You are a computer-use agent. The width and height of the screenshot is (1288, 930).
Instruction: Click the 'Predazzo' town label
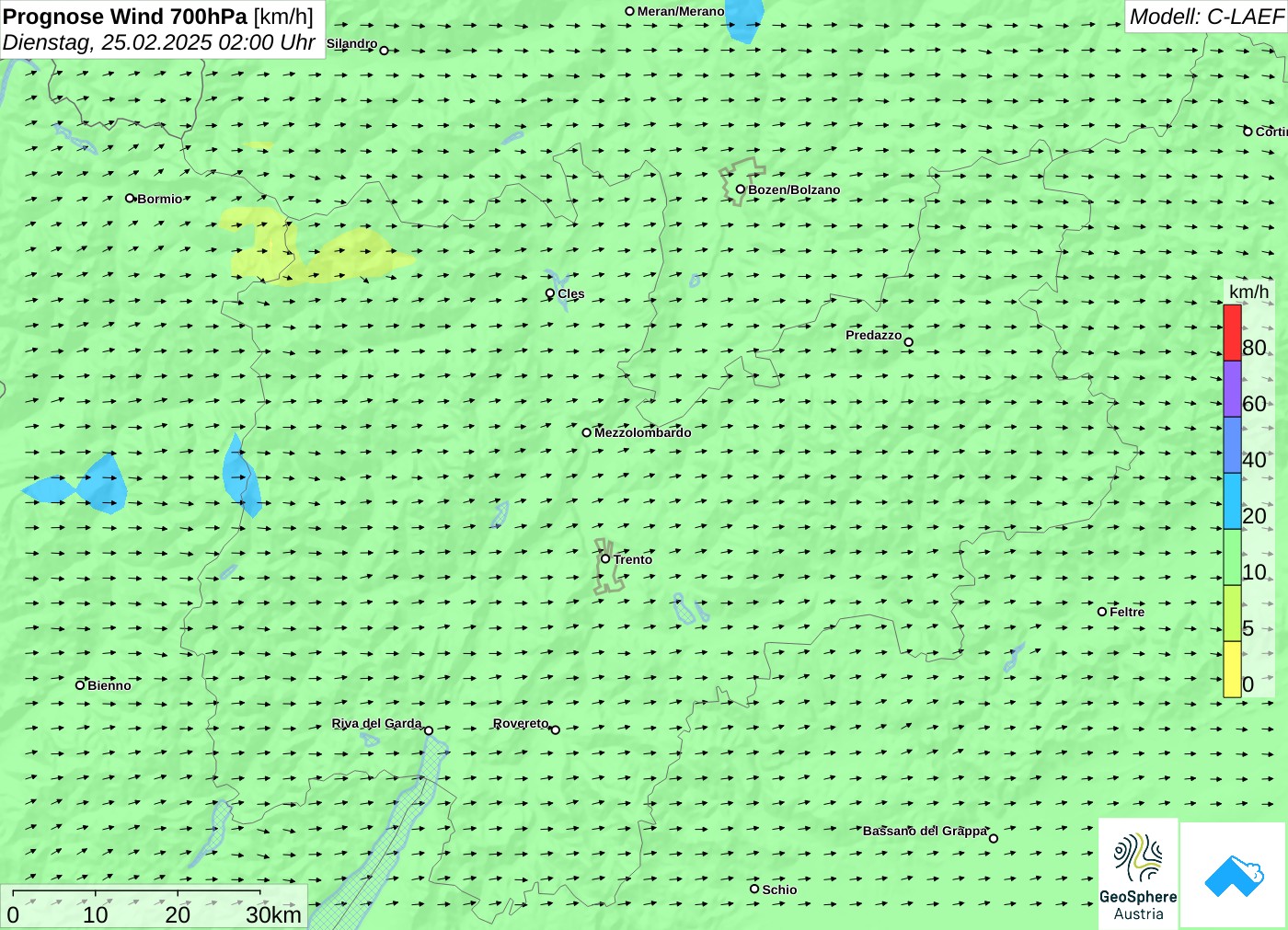(874, 335)
